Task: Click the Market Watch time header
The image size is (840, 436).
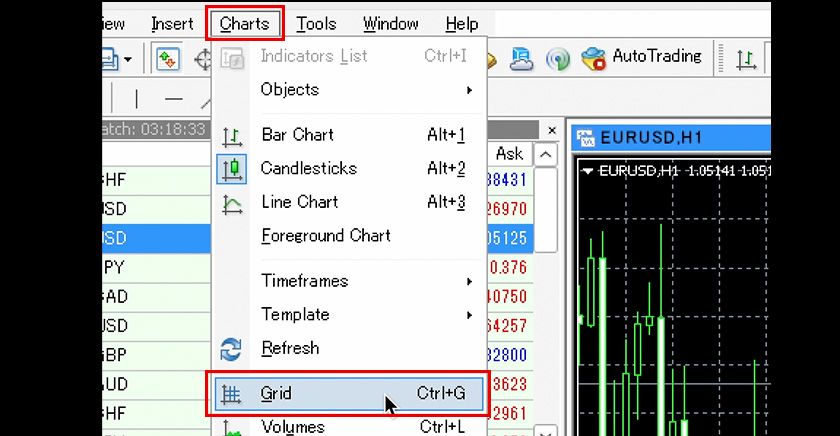Action: tap(154, 130)
